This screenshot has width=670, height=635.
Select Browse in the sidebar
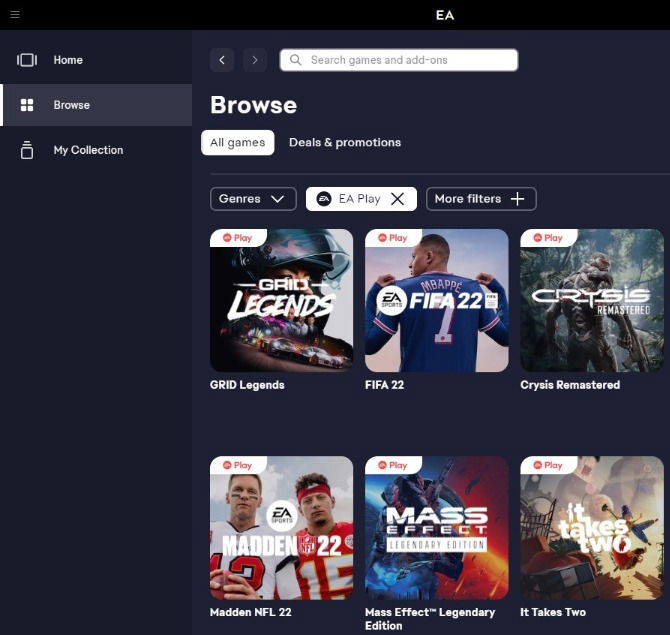coord(96,105)
